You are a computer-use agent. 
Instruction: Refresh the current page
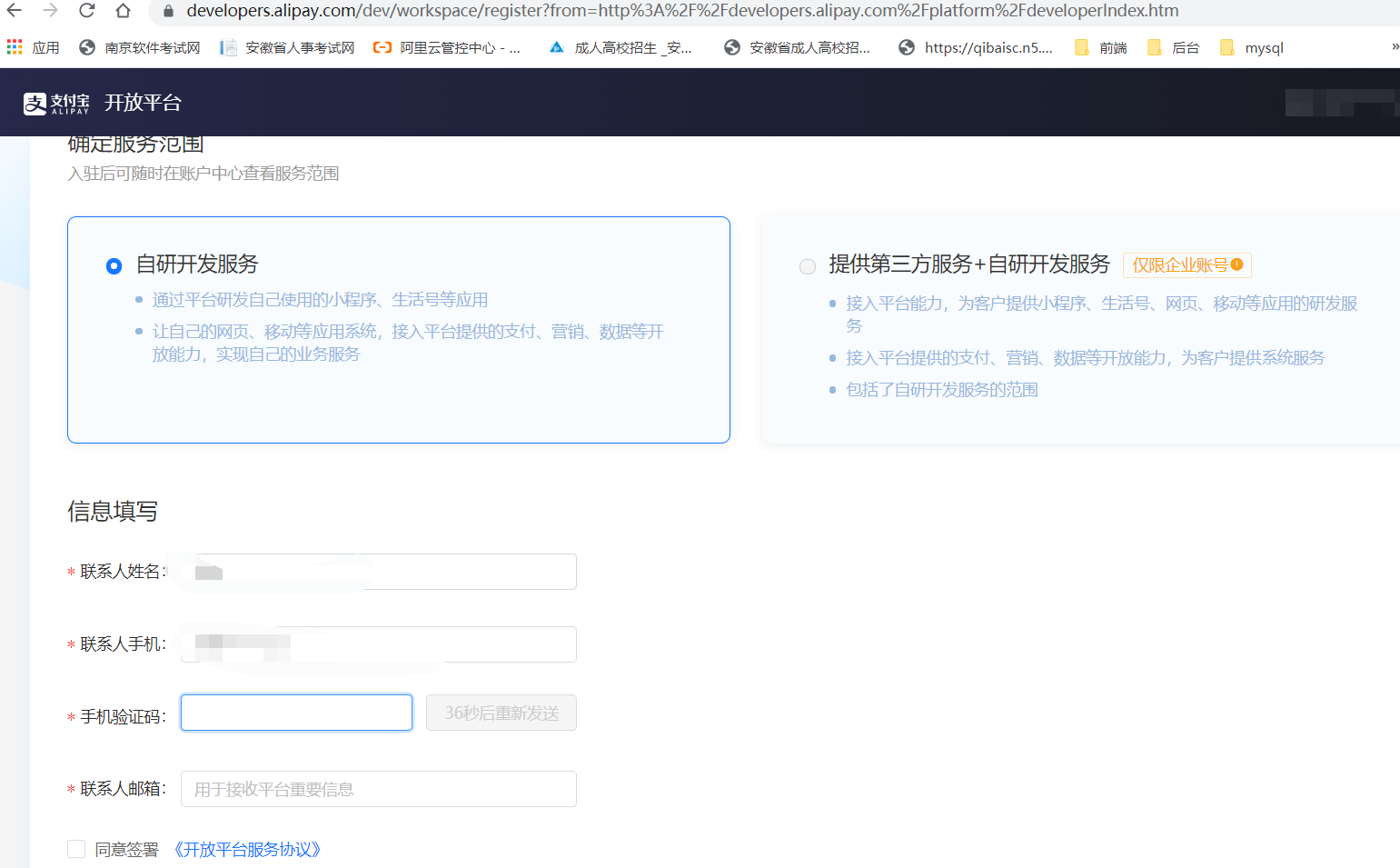click(x=86, y=10)
